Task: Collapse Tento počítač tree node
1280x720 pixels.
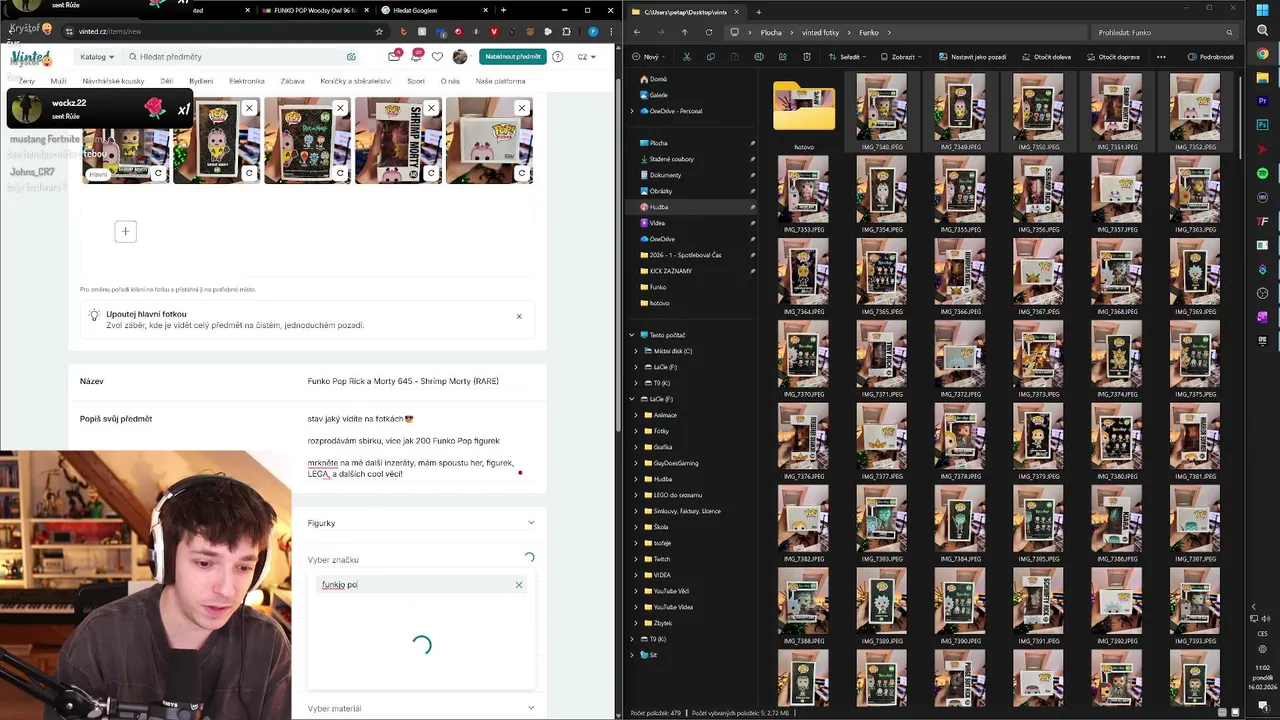Action: [x=632, y=335]
